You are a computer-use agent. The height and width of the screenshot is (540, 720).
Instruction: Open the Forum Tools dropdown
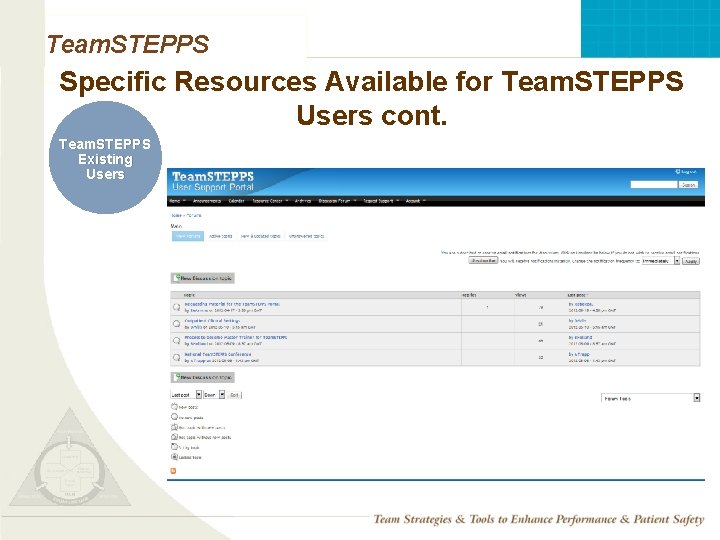651,398
